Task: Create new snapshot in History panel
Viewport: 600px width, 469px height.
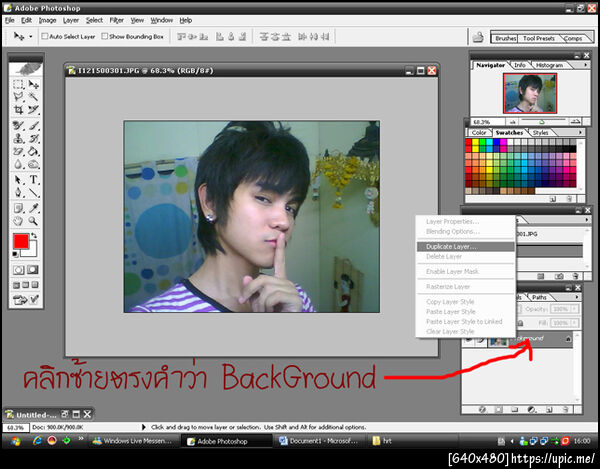Action: [558, 276]
